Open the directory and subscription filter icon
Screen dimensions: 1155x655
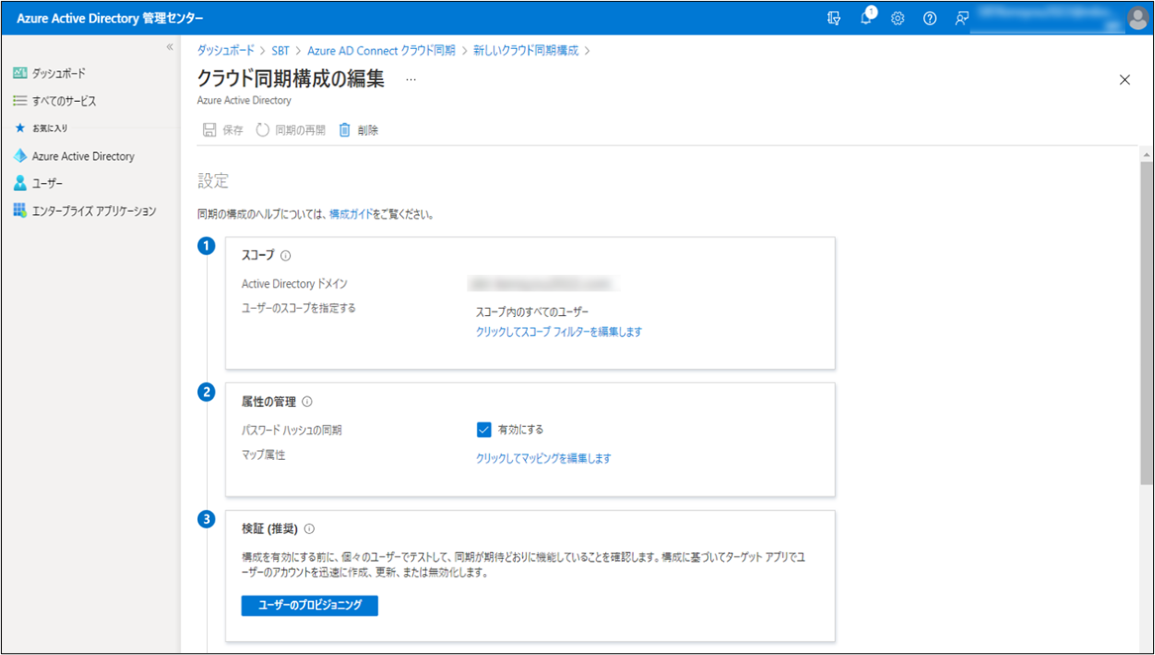(834, 18)
